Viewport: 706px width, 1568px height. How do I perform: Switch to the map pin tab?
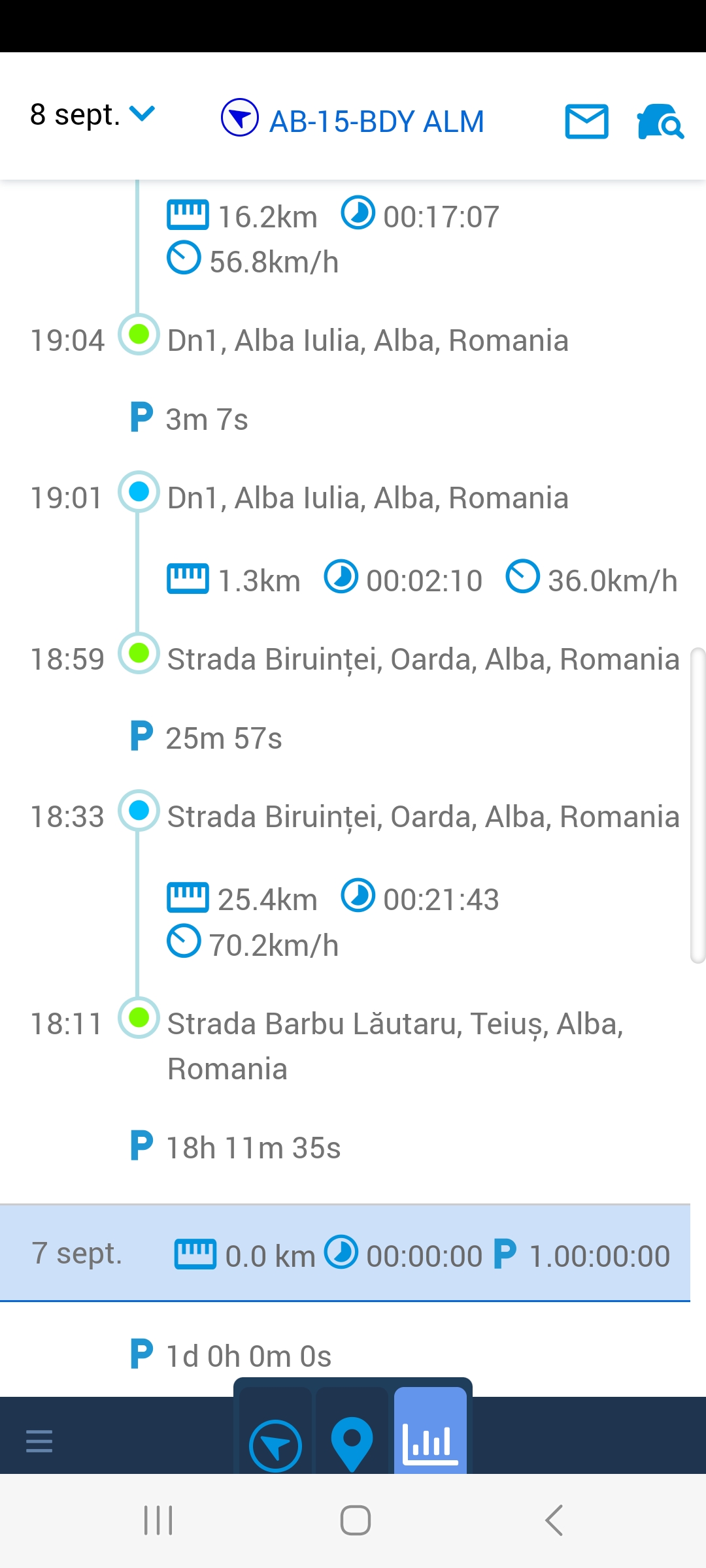[352, 1443]
